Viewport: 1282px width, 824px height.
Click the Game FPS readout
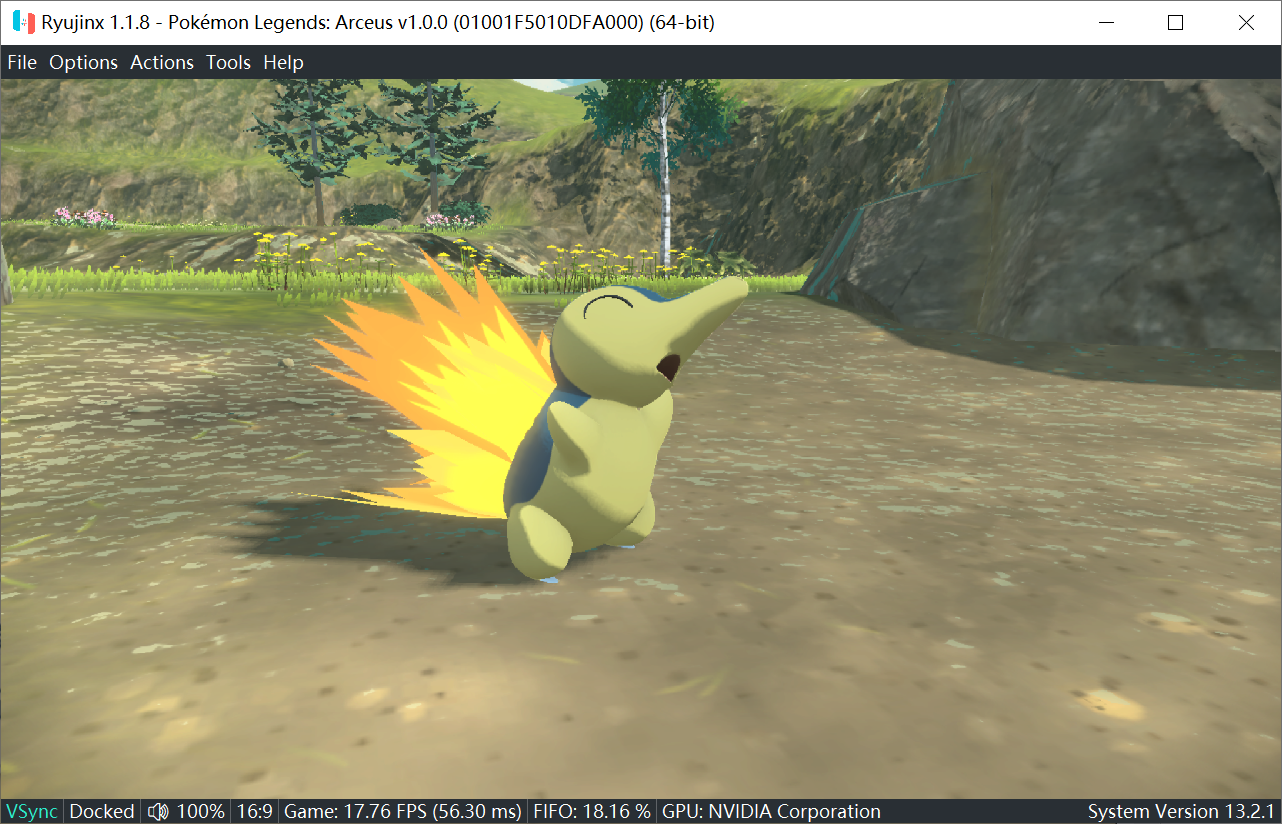[x=403, y=811]
